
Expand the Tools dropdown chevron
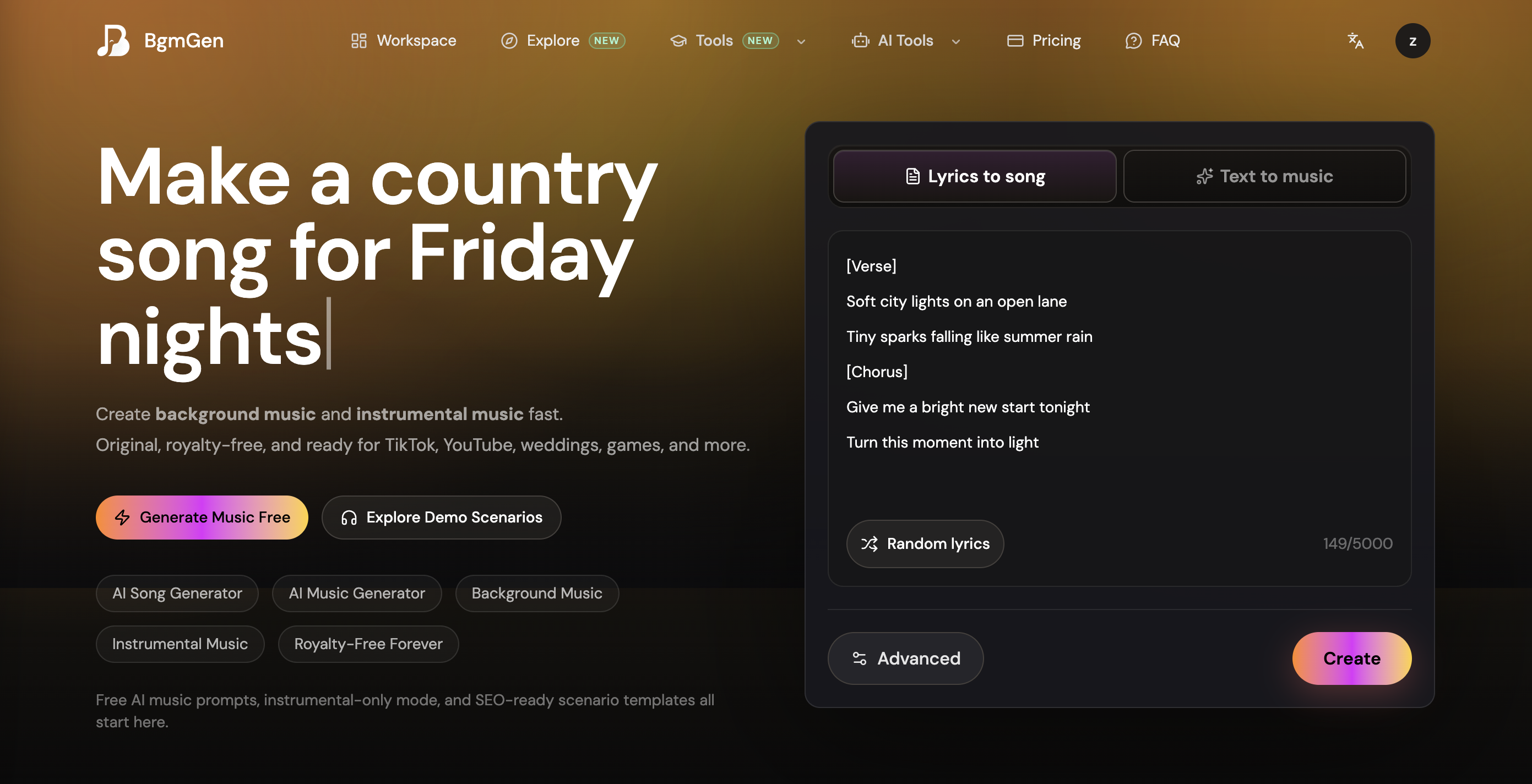pyautogui.click(x=801, y=41)
